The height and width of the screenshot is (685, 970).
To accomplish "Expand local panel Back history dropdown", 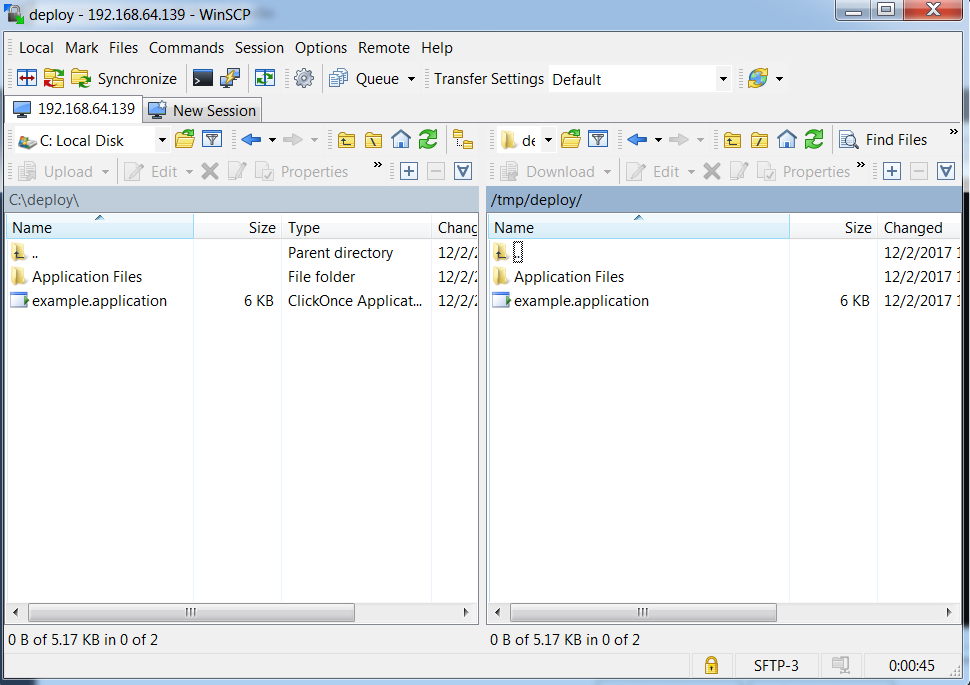I will click(x=272, y=140).
